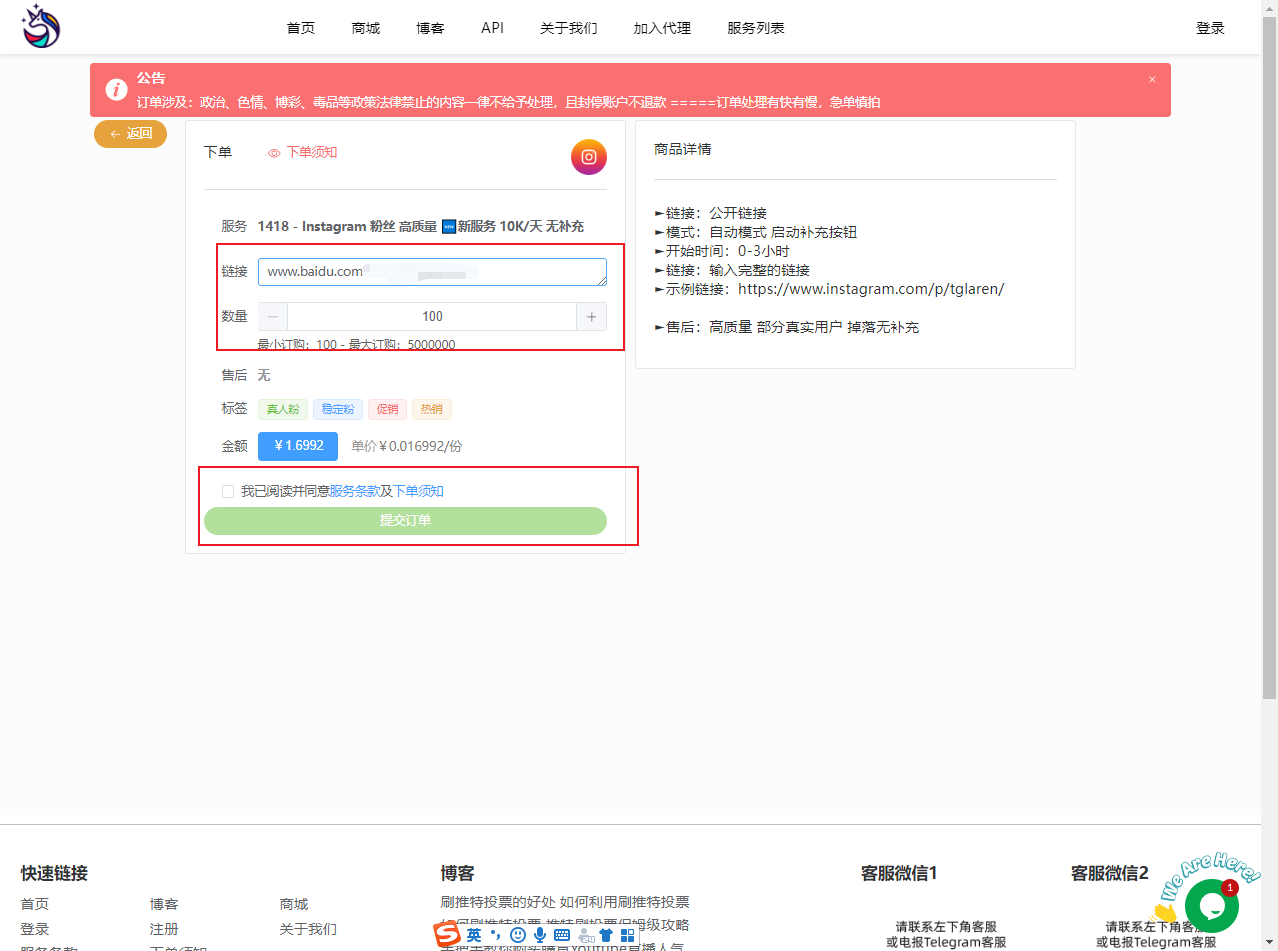The image size is (1278, 951).
Task: Click 登录 at the top right
Action: (x=1210, y=28)
